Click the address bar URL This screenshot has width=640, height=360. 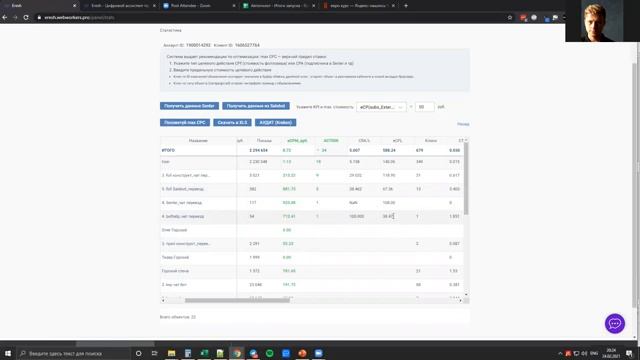[80, 18]
